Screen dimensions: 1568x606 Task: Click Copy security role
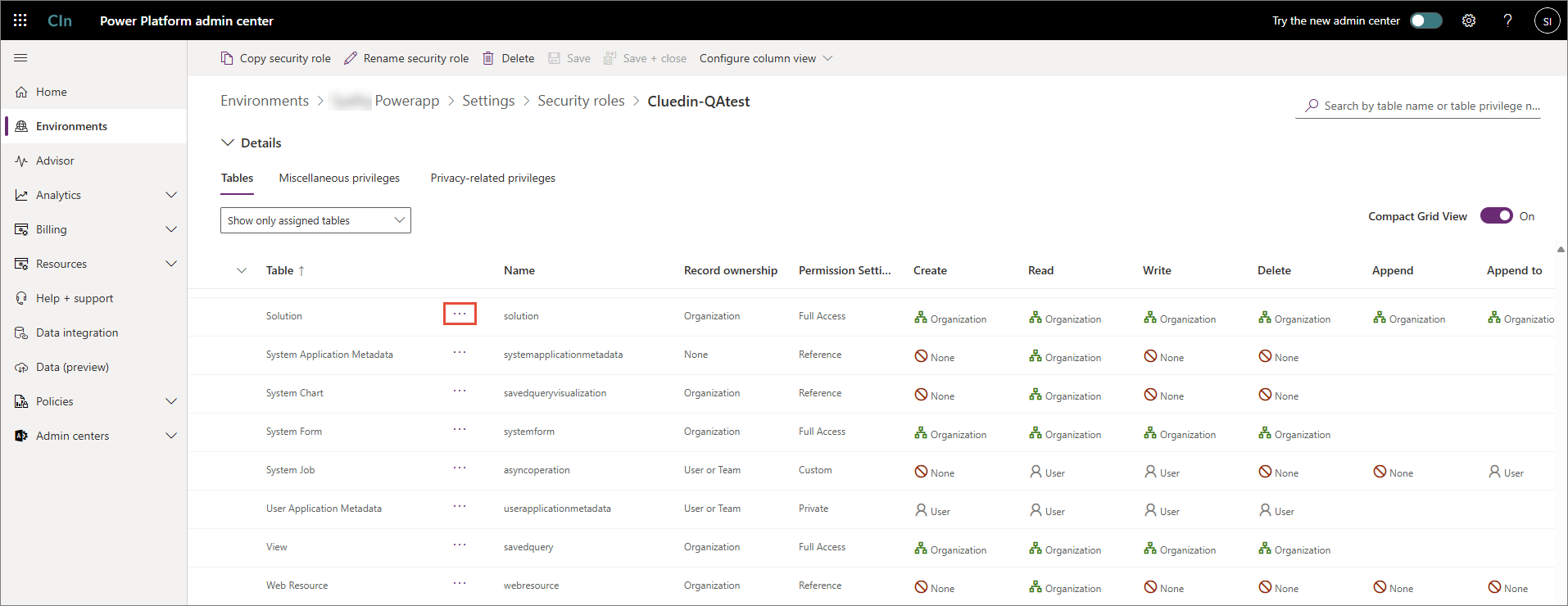coord(276,58)
